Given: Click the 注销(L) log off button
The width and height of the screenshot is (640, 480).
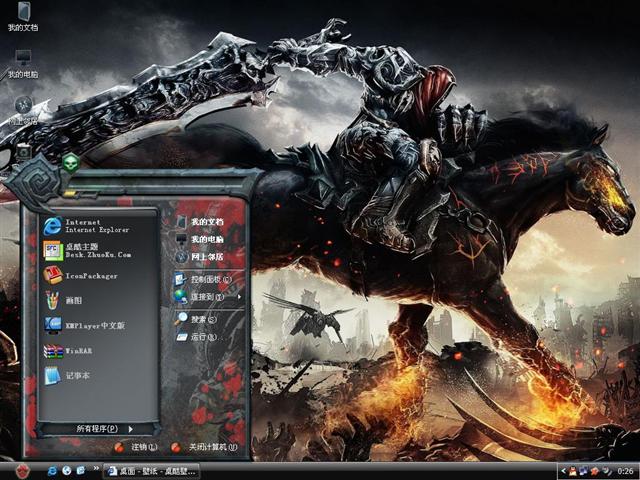Looking at the screenshot, I should tap(136, 447).
